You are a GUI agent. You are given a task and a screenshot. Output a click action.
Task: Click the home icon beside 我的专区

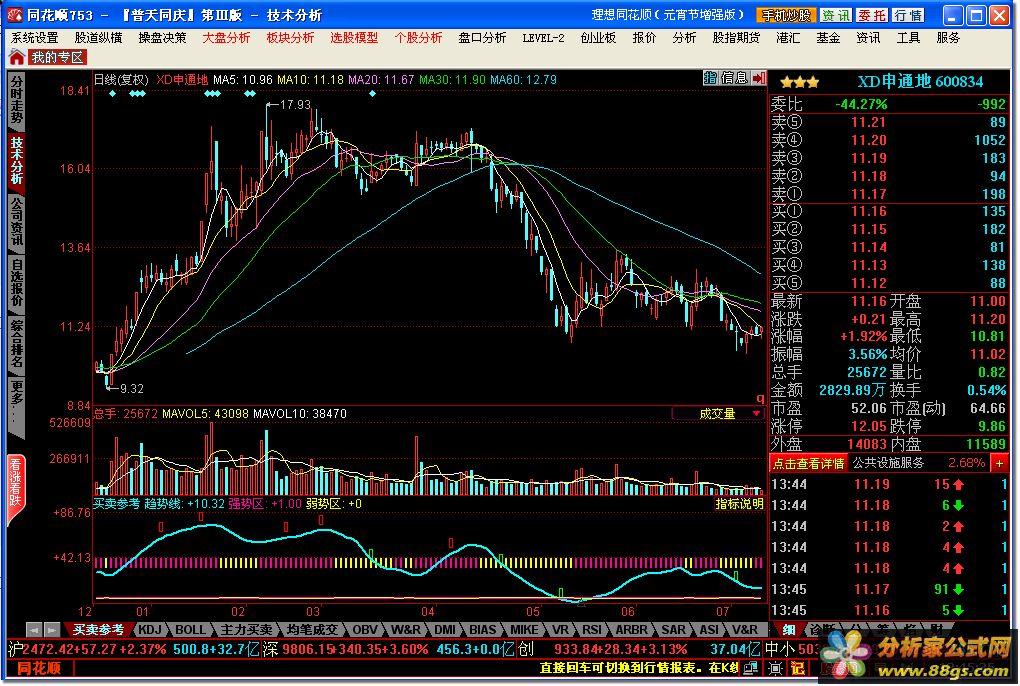pos(17,57)
